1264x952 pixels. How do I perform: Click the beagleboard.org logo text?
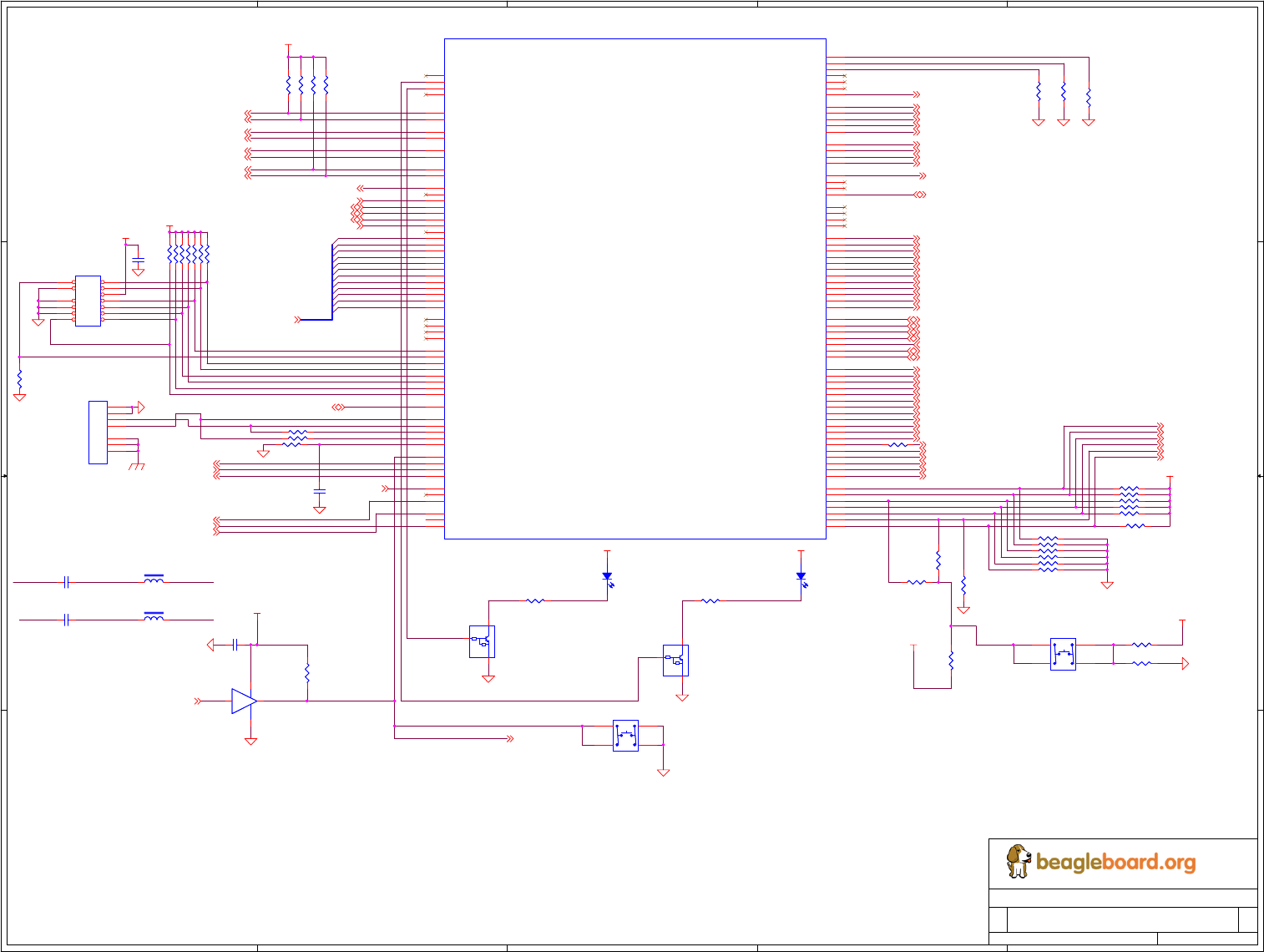(1115, 863)
